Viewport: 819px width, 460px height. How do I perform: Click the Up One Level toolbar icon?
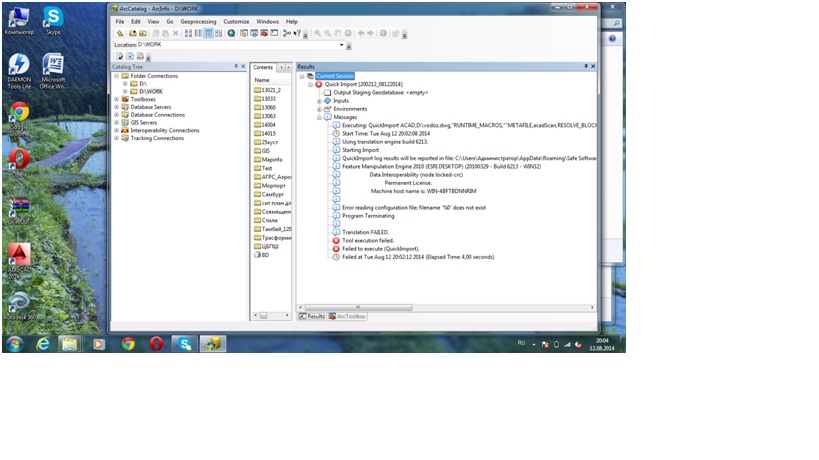point(120,33)
